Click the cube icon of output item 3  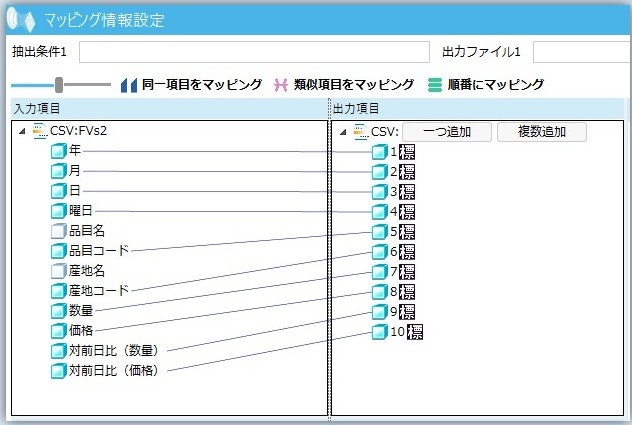click(x=379, y=192)
